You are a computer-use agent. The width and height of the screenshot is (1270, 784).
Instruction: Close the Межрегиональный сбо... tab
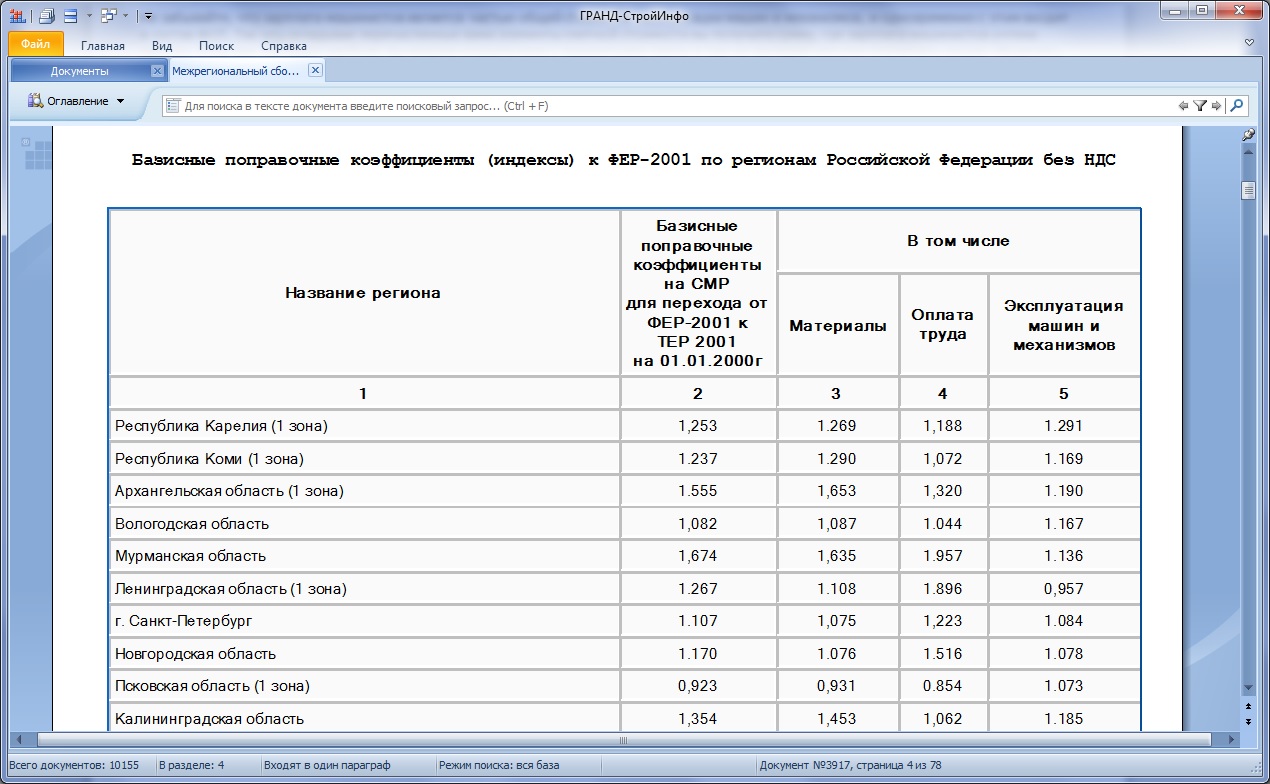[315, 70]
